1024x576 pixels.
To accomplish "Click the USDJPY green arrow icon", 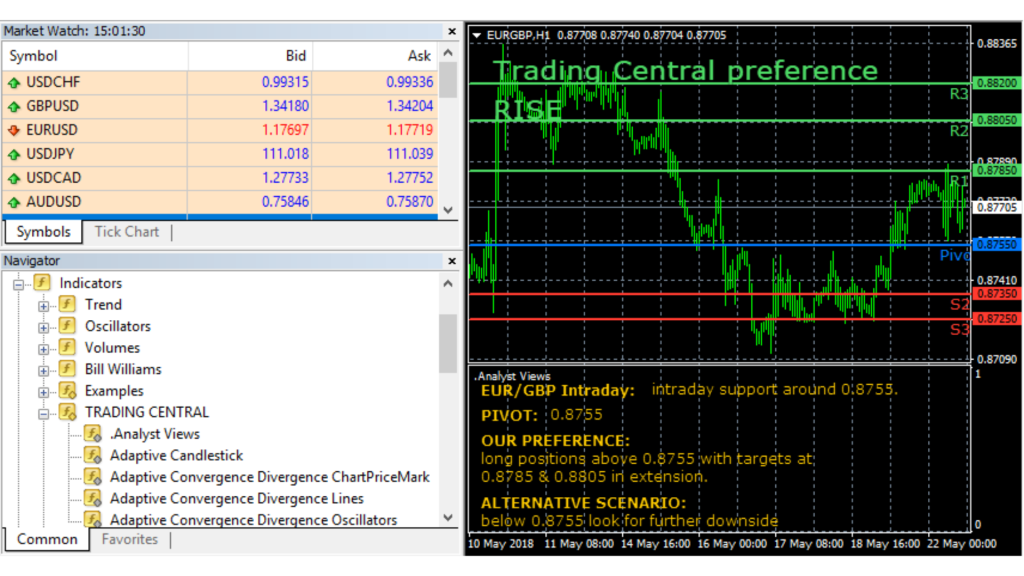I will [14, 155].
